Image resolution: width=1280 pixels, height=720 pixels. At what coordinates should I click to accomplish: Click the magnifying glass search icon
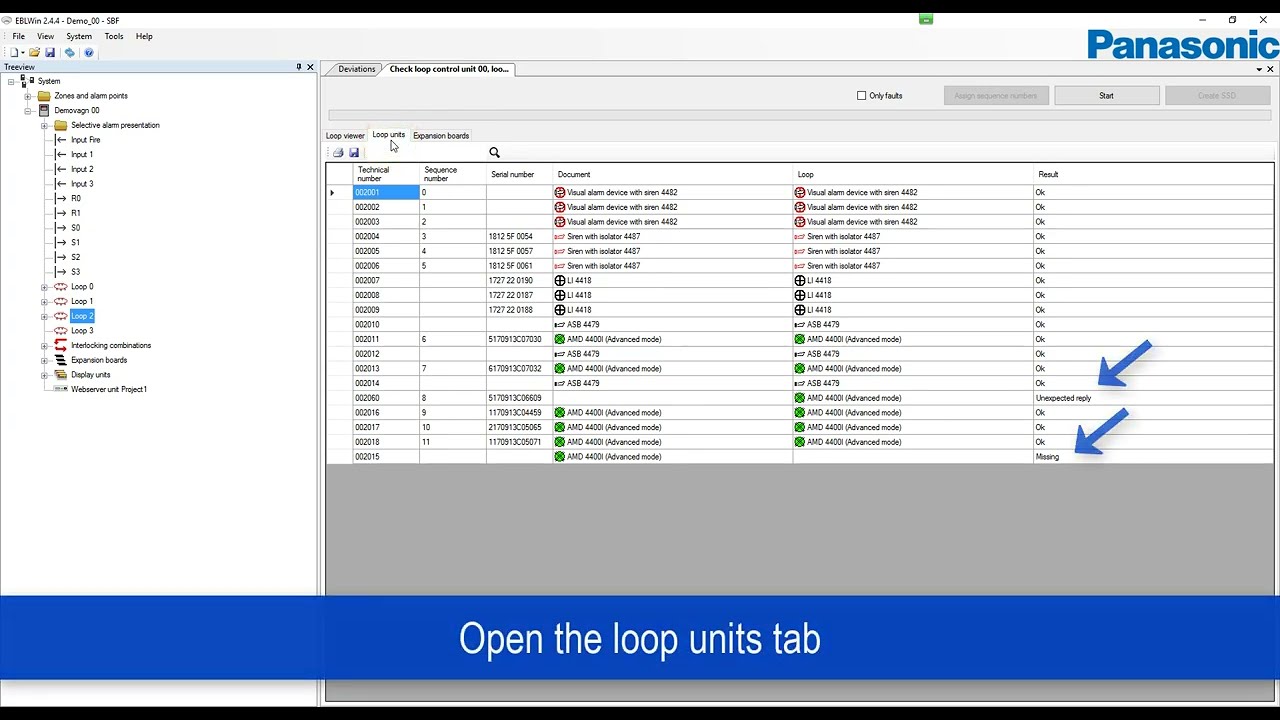point(494,153)
